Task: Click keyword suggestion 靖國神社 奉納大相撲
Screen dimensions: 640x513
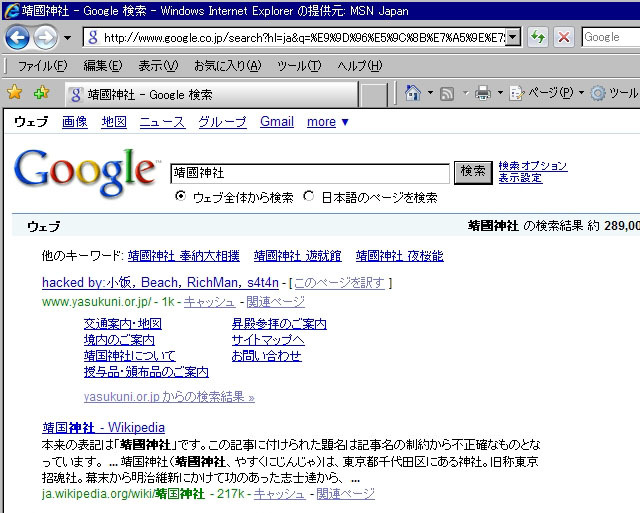Action: [184, 256]
